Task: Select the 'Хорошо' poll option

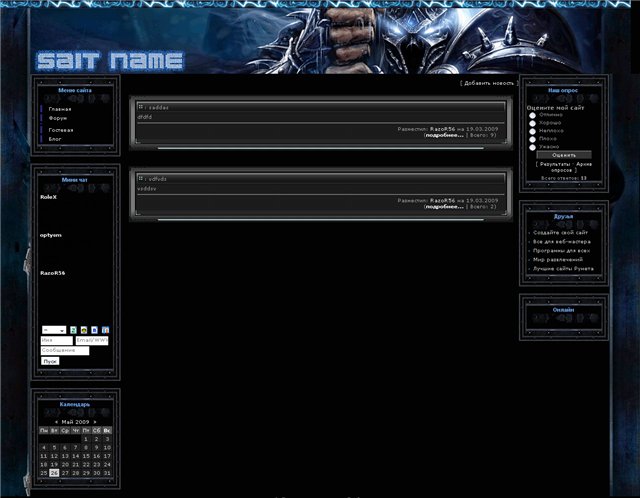Action: [532, 123]
